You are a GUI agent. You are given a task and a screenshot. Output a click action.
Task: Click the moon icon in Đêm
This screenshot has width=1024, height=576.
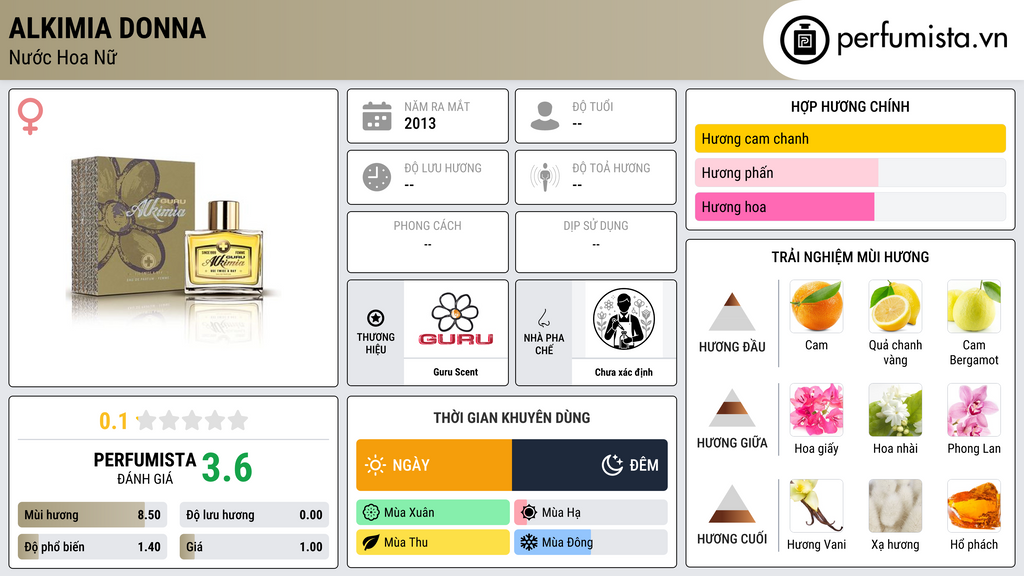(x=612, y=465)
